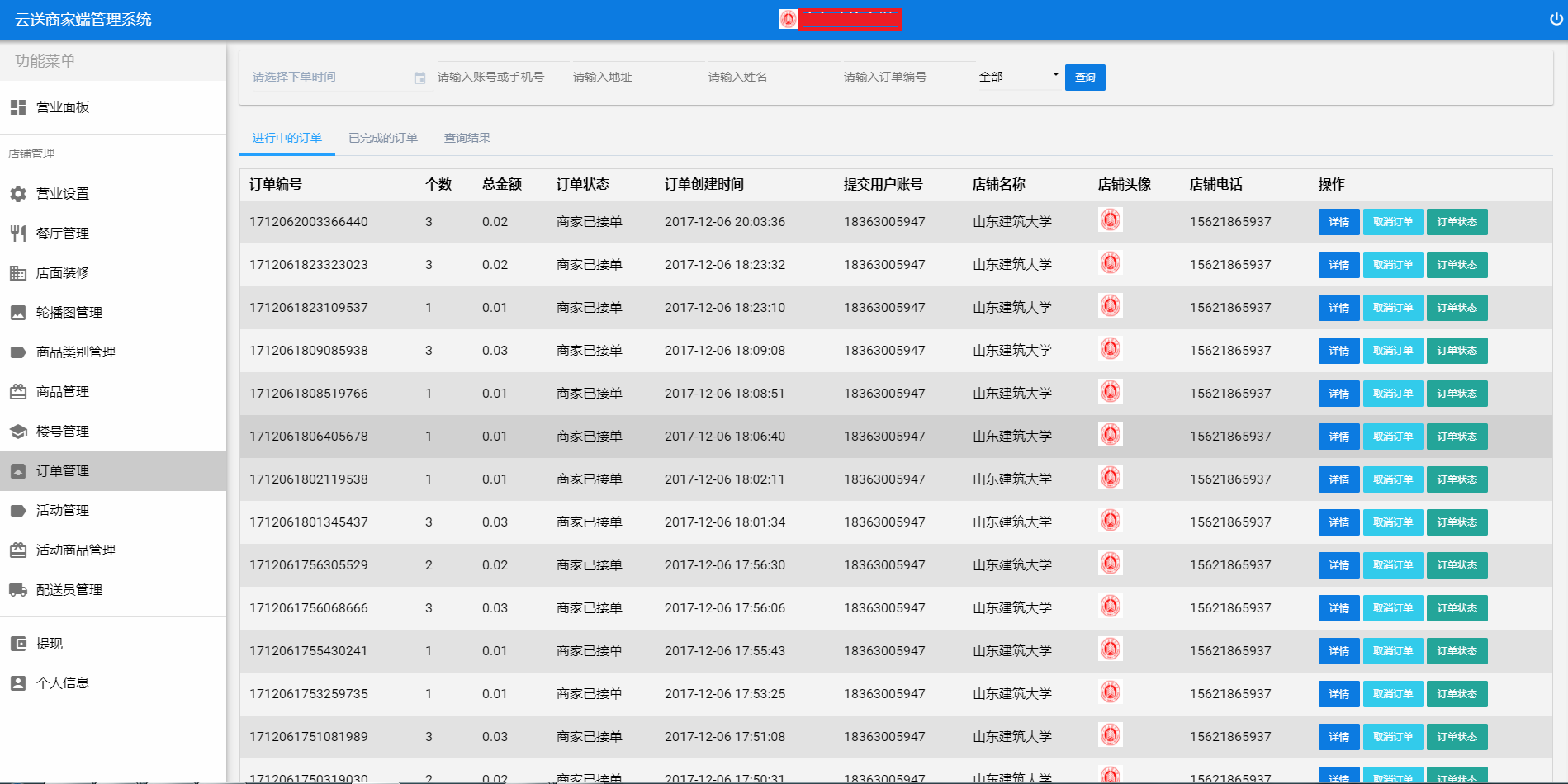Switch to the 已完成的订单 tab

click(x=382, y=138)
